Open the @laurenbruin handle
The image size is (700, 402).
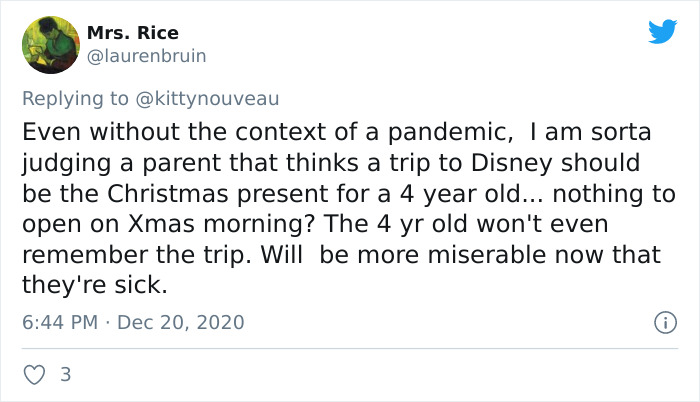pyautogui.click(x=146, y=56)
